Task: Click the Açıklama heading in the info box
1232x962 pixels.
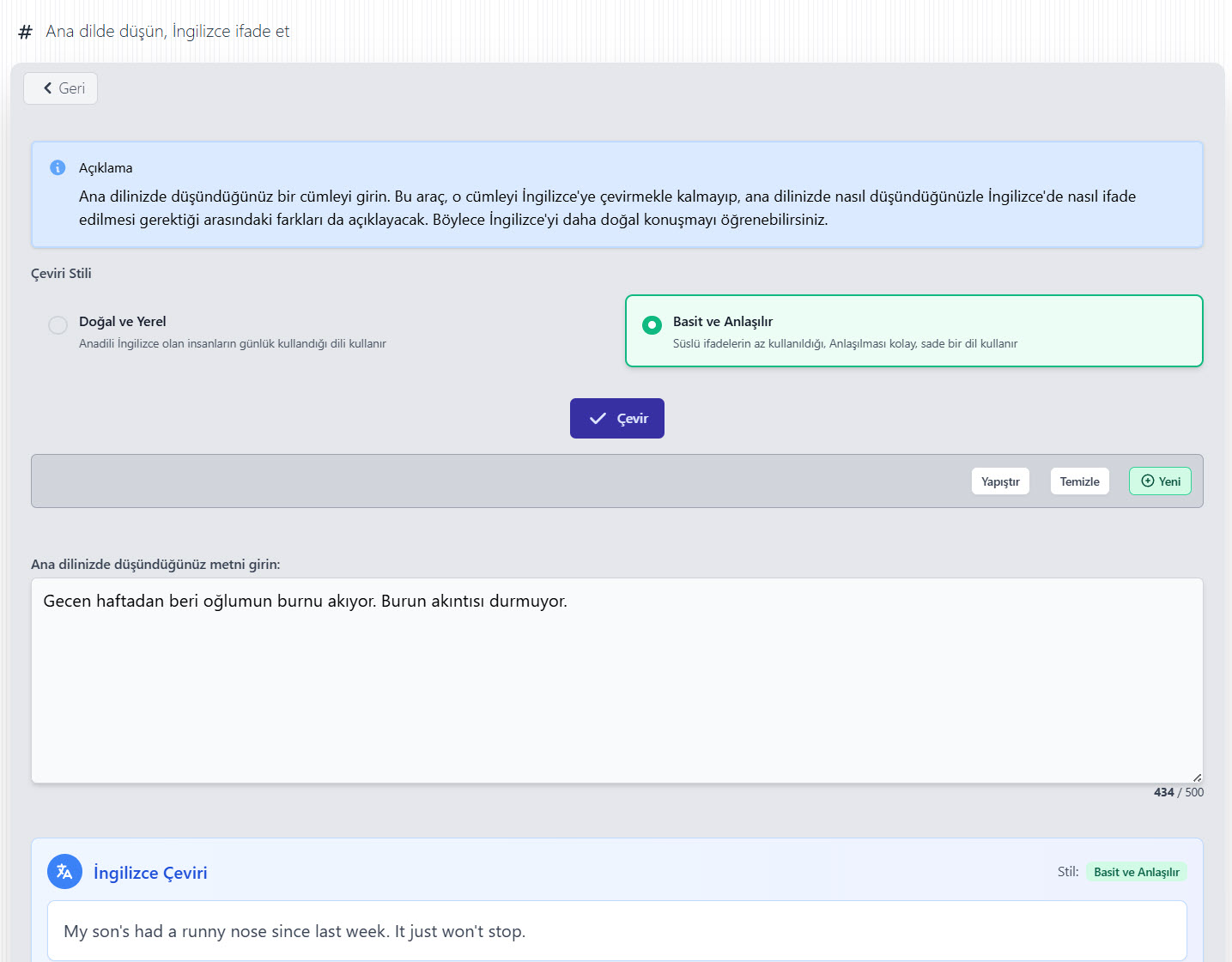Action: click(x=106, y=168)
